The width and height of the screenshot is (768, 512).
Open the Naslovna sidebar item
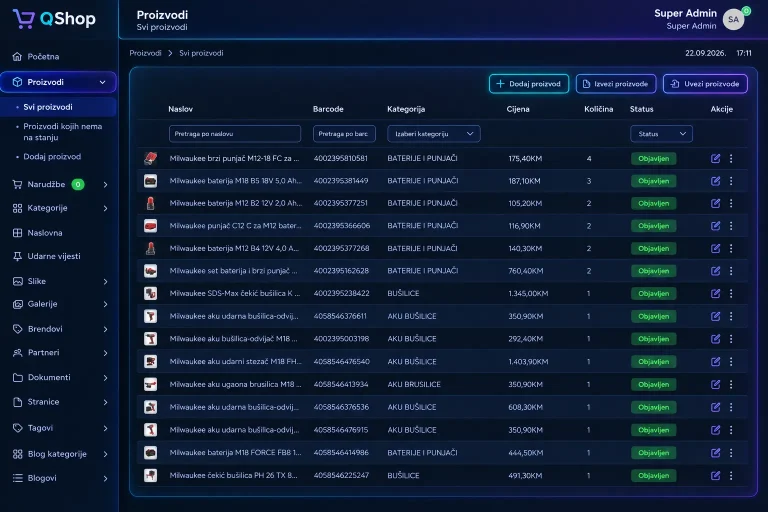pyautogui.click(x=45, y=233)
